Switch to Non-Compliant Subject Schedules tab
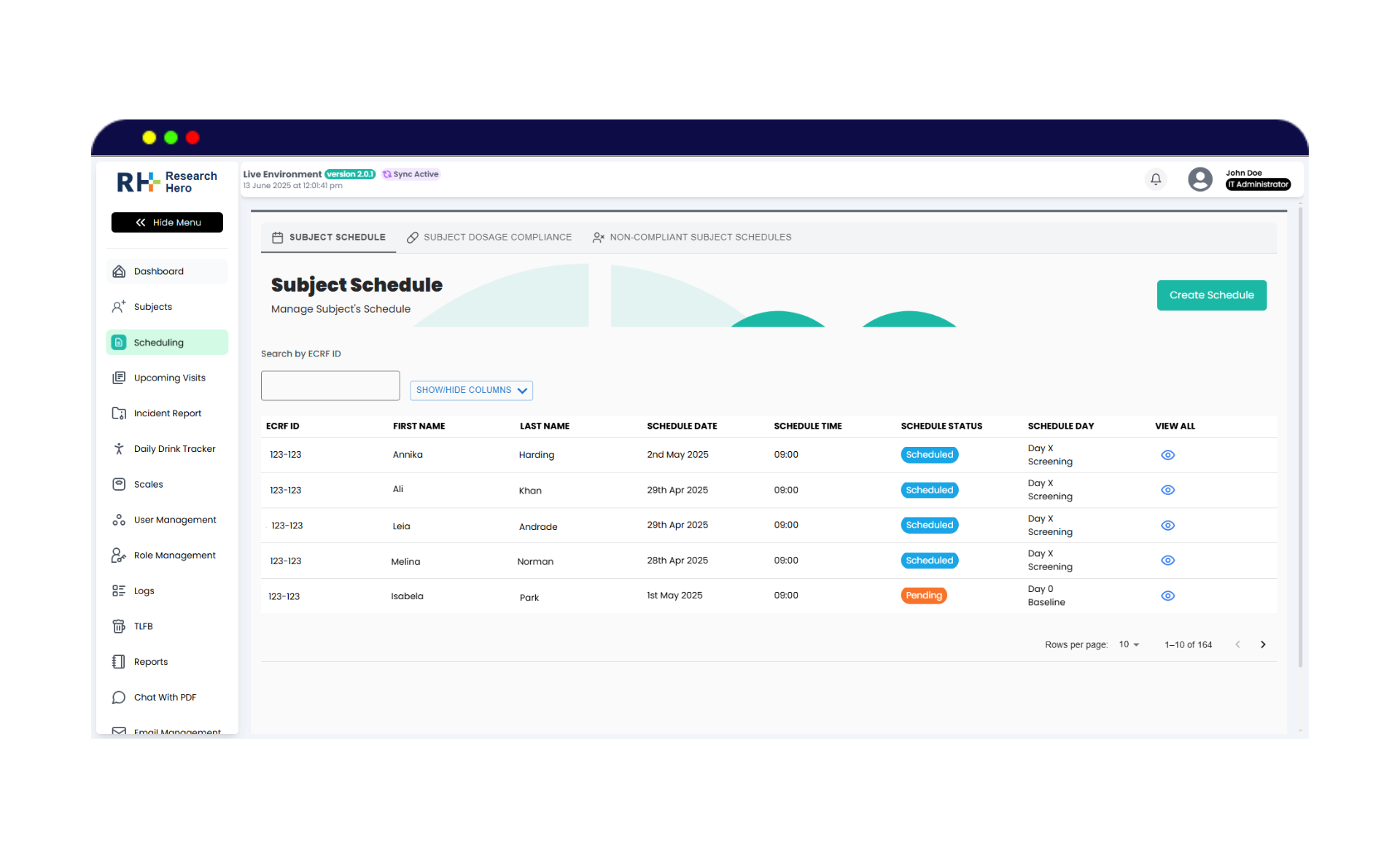This screenshot has width=1400, height=858. 692,238
